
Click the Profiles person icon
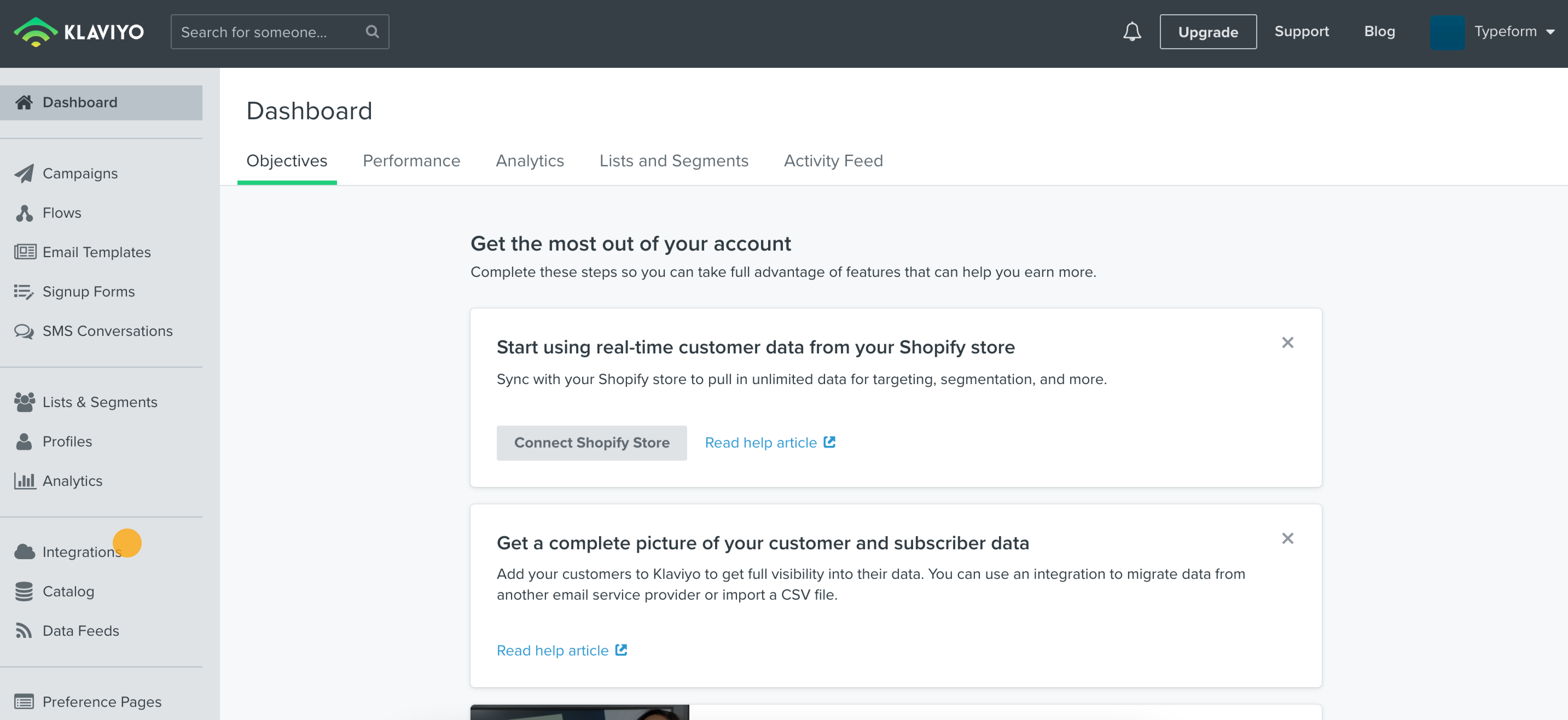coord(24,441)
